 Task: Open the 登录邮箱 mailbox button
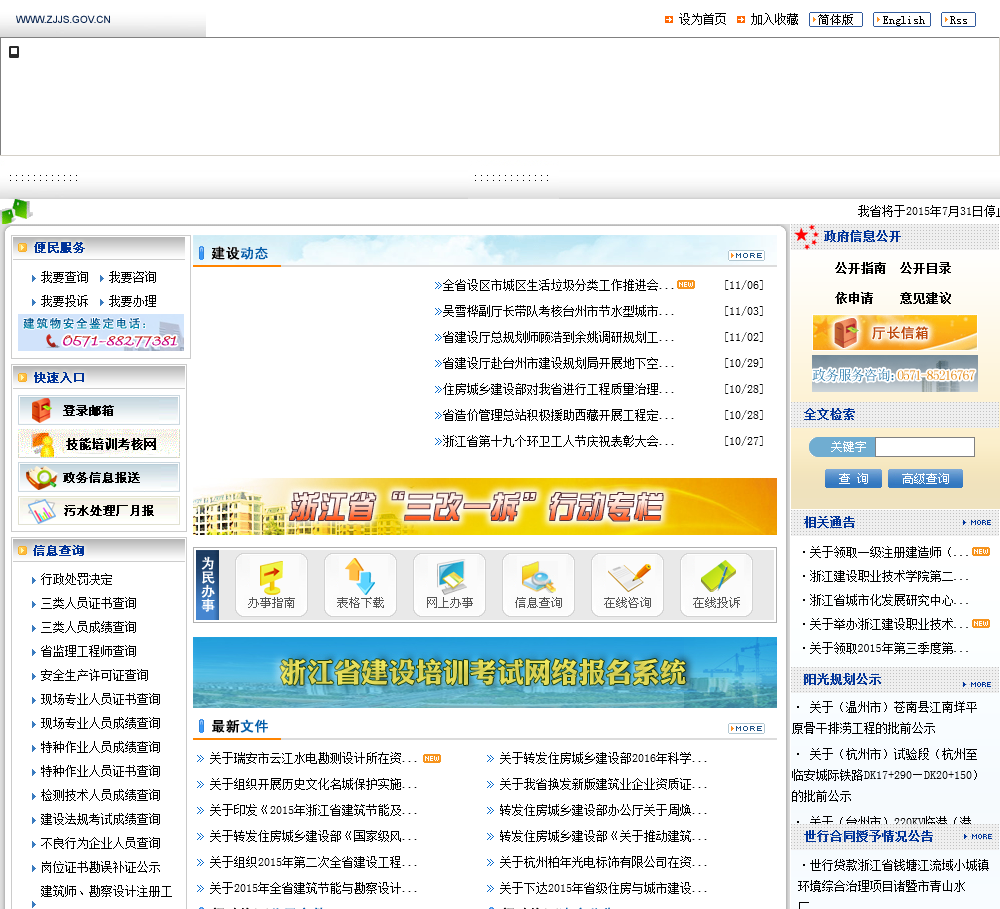pos(99,410)
